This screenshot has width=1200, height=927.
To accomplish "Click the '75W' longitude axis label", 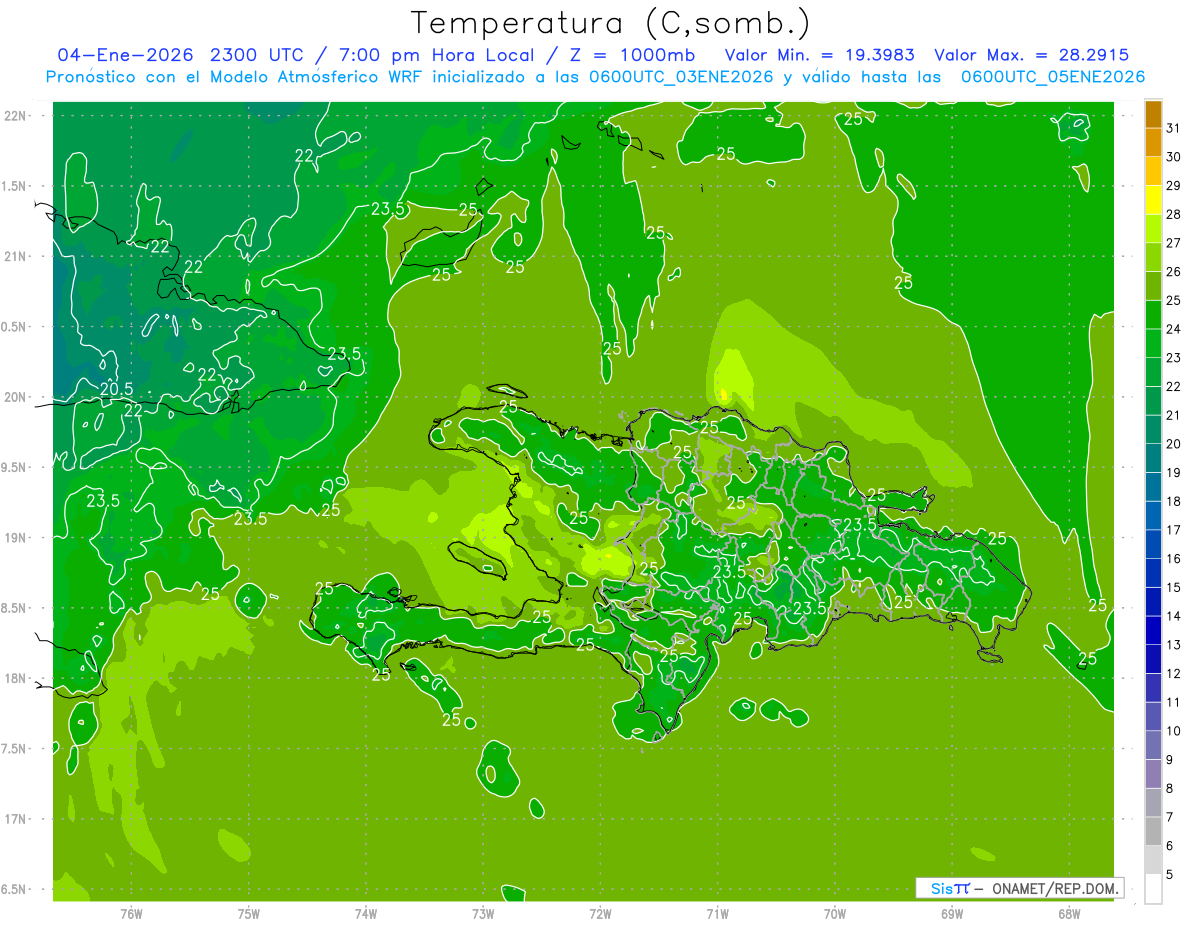I will pyautogui.click(x=249, y=913).
